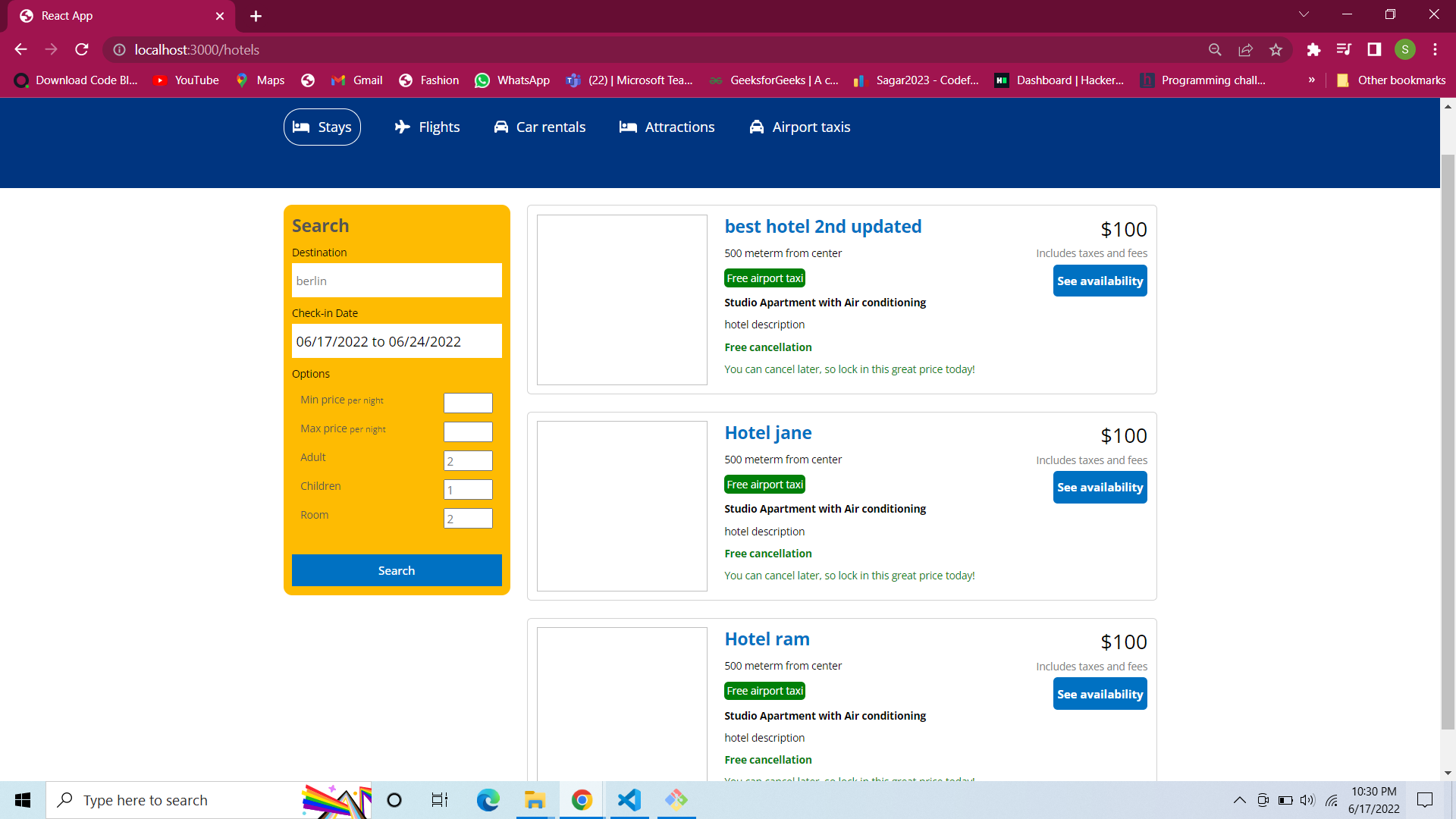Select the Stays bed icon

tap(302, 127)
